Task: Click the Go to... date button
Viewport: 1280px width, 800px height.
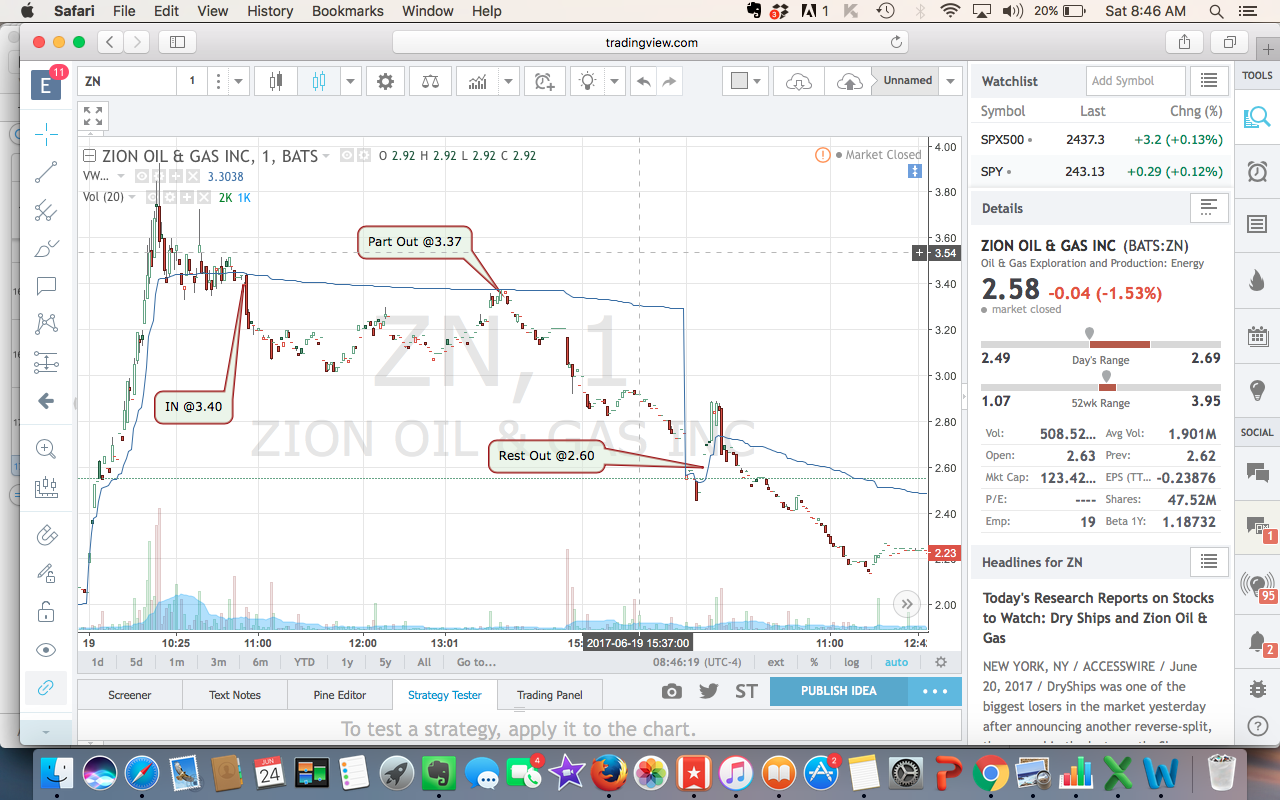Action: tap(476, 662)
